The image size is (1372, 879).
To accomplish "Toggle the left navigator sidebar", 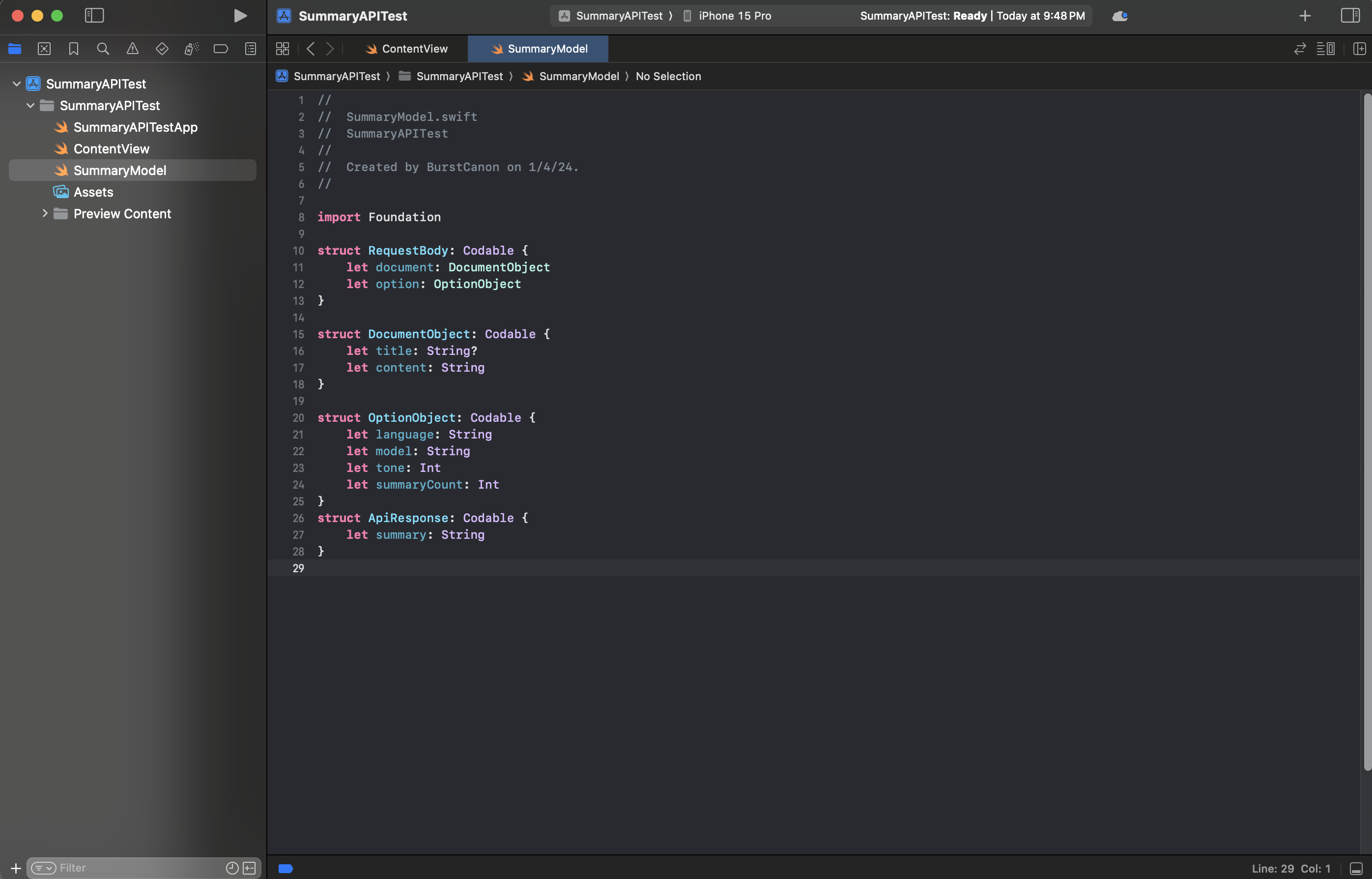I will [94, 16].
